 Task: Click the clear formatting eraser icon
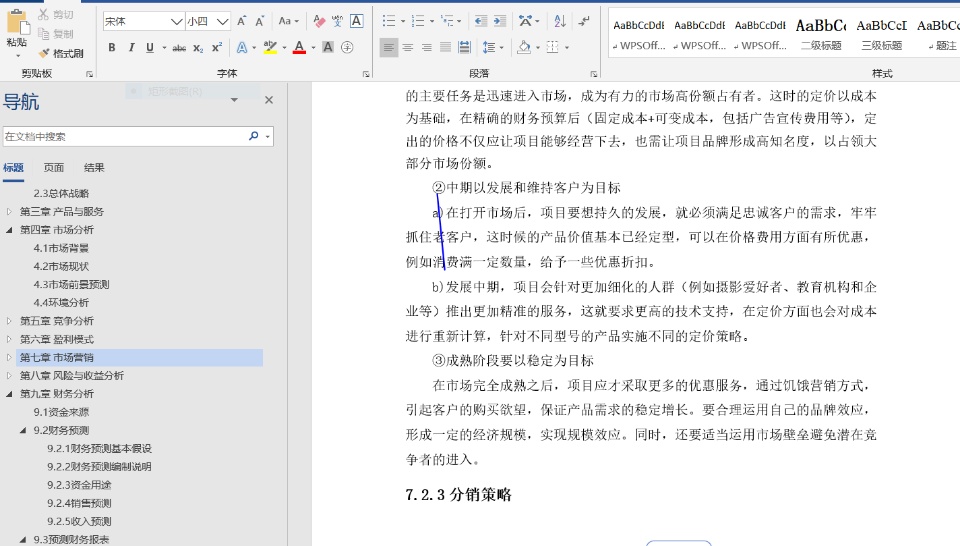319,21
